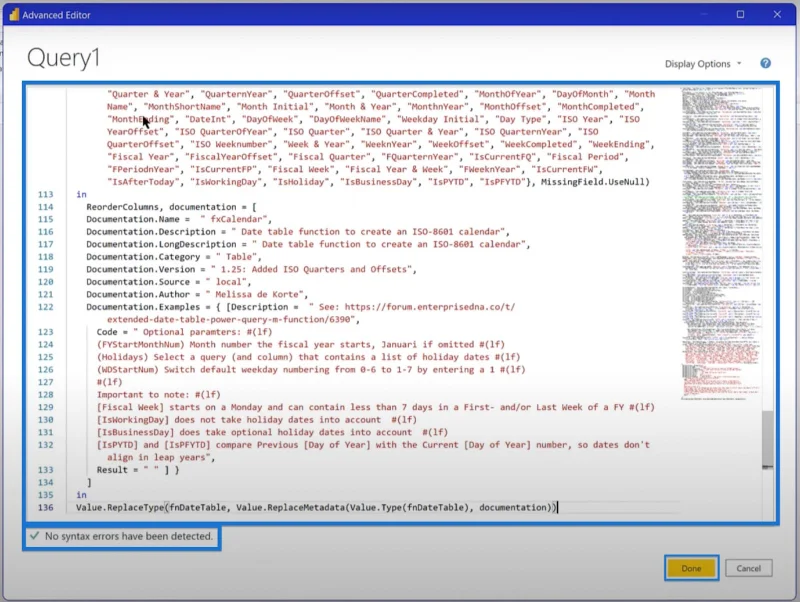
Task: Click the green checkmark syntax status icon
Action: click(35, 536)
